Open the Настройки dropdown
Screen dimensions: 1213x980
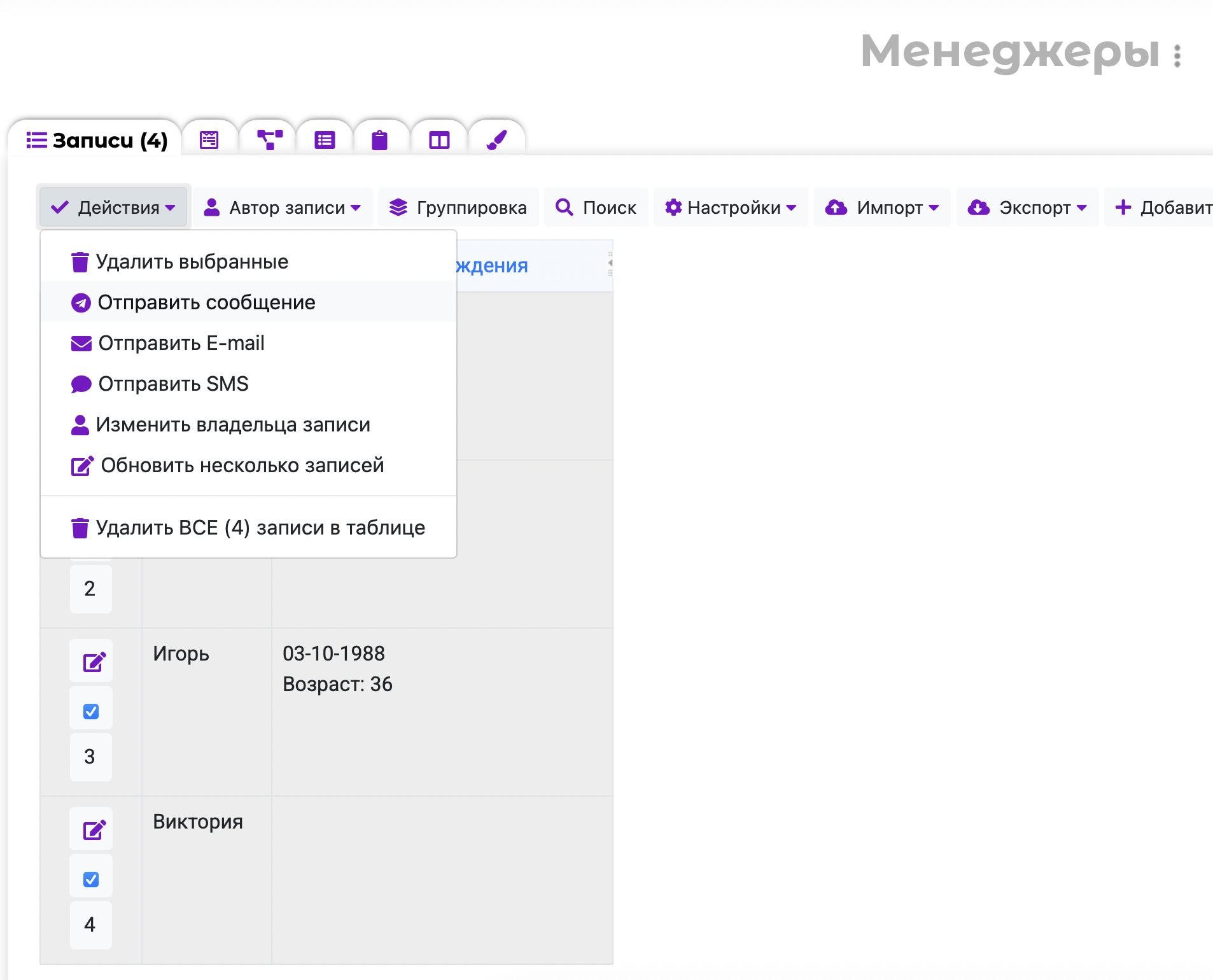(x=731, y=207)
